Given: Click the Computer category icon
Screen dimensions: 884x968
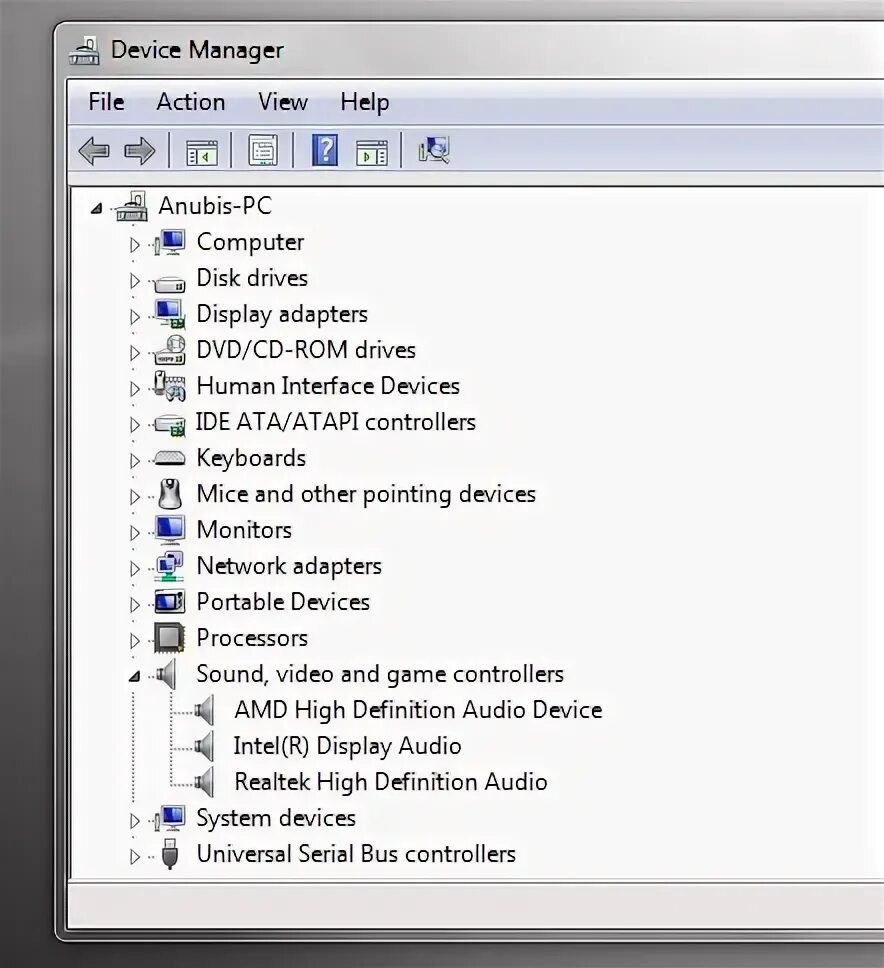Looking at the screenshot, I should tap(170, 242).
